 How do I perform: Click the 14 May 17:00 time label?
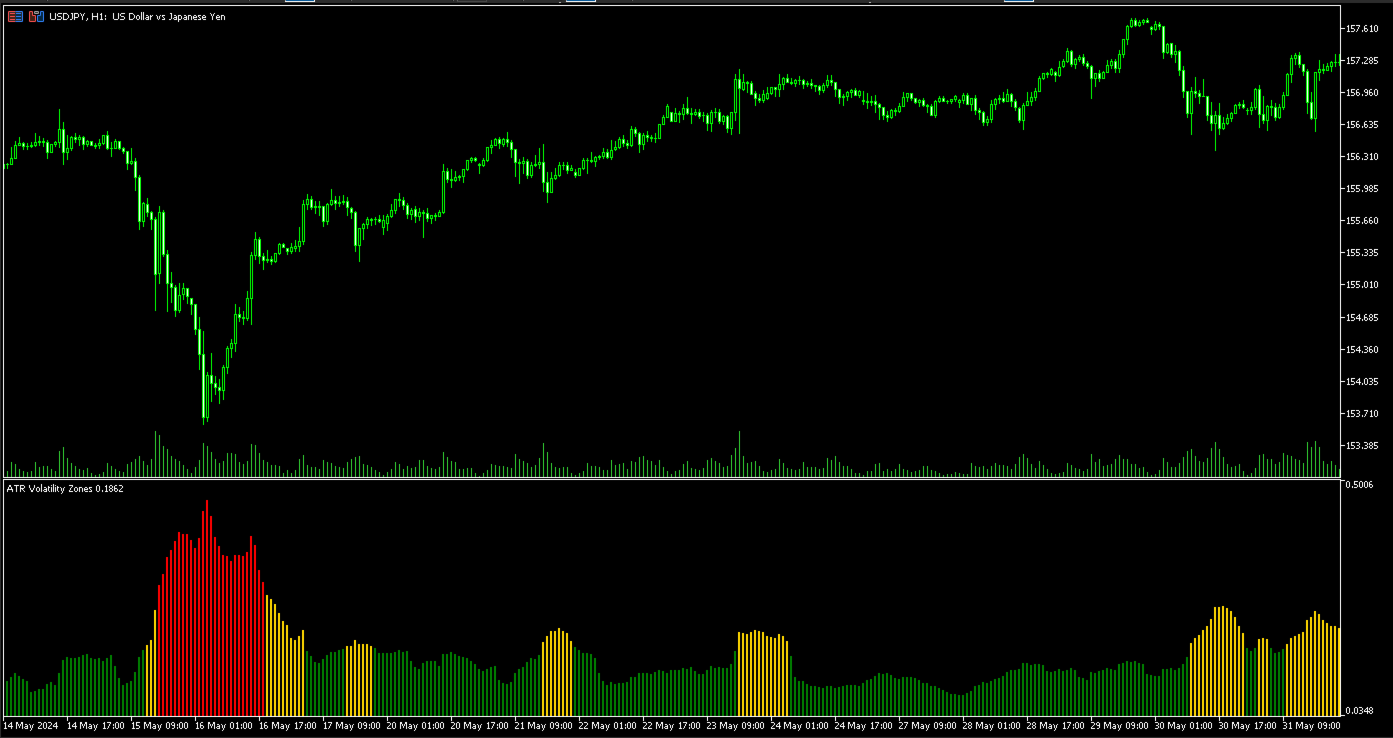pyautogui.click(x=98, y=725)
